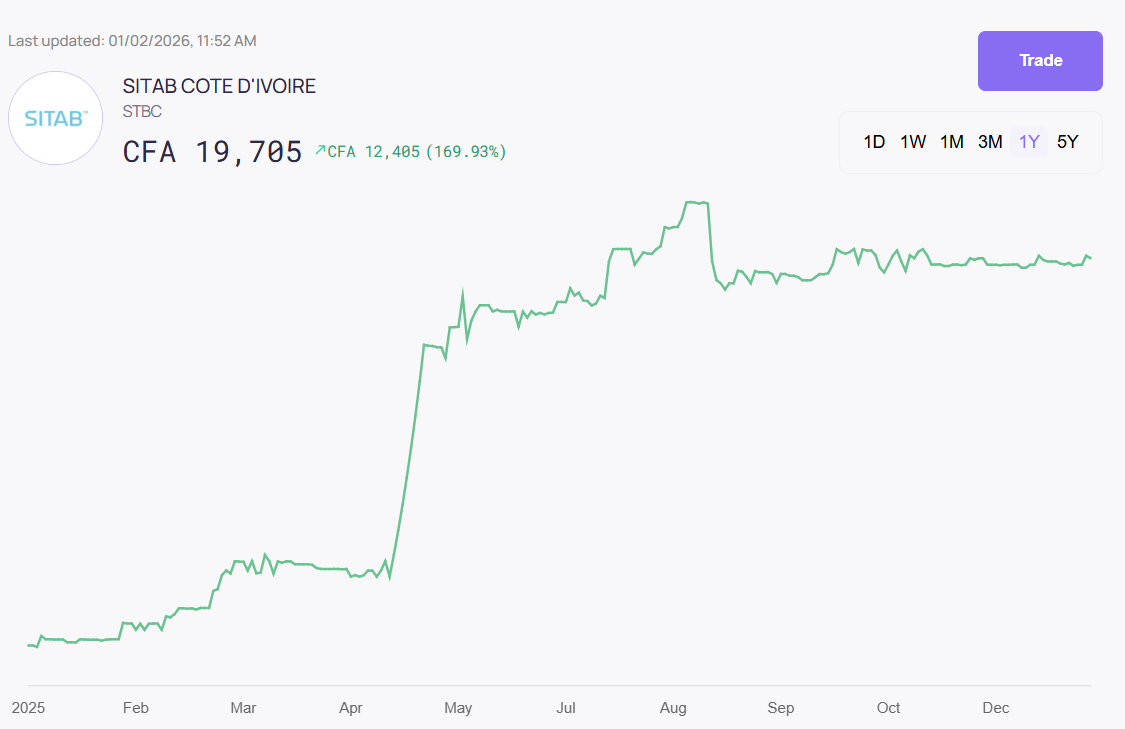This screenshot has height=729, width=1125.
Task: View the 5Y price chart
Action: pos(1068,142)
